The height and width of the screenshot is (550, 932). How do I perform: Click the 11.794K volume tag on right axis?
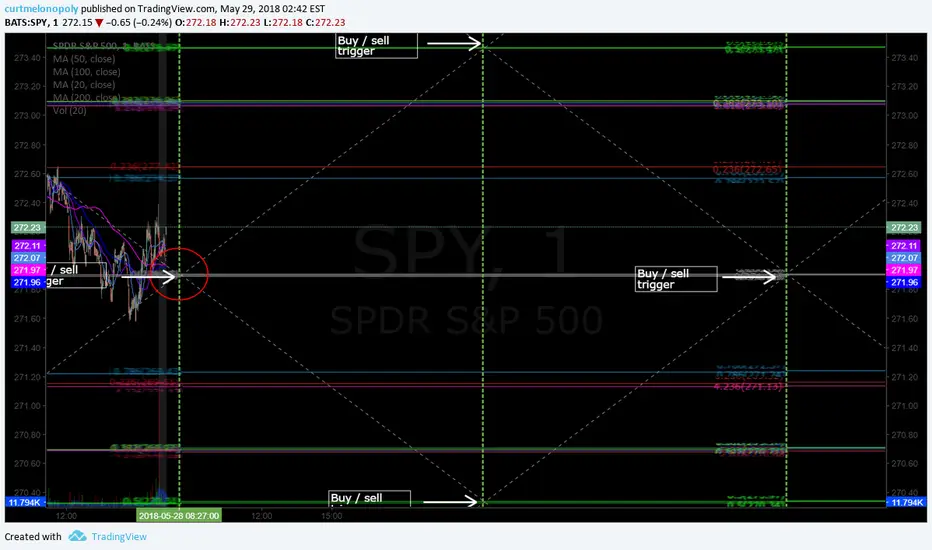pyautogui.click(x=905, y=502)
